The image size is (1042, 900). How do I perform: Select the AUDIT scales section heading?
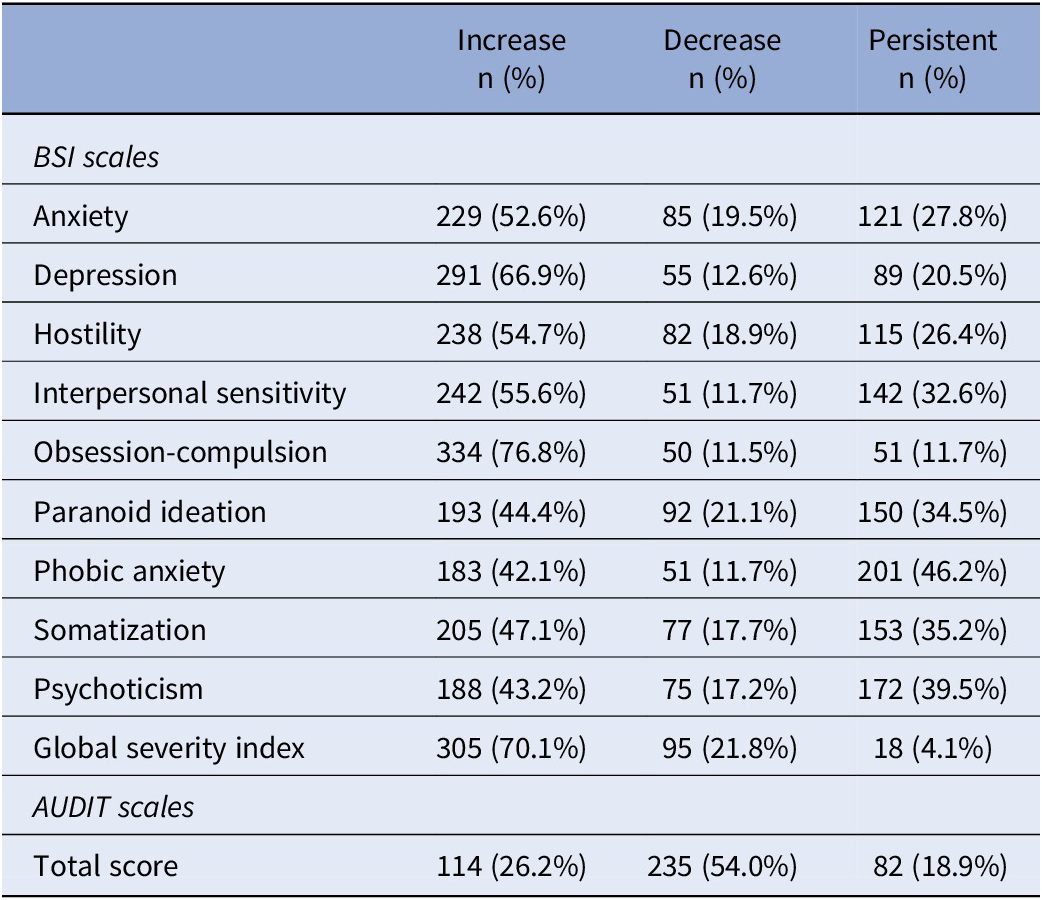pos(114,807)
